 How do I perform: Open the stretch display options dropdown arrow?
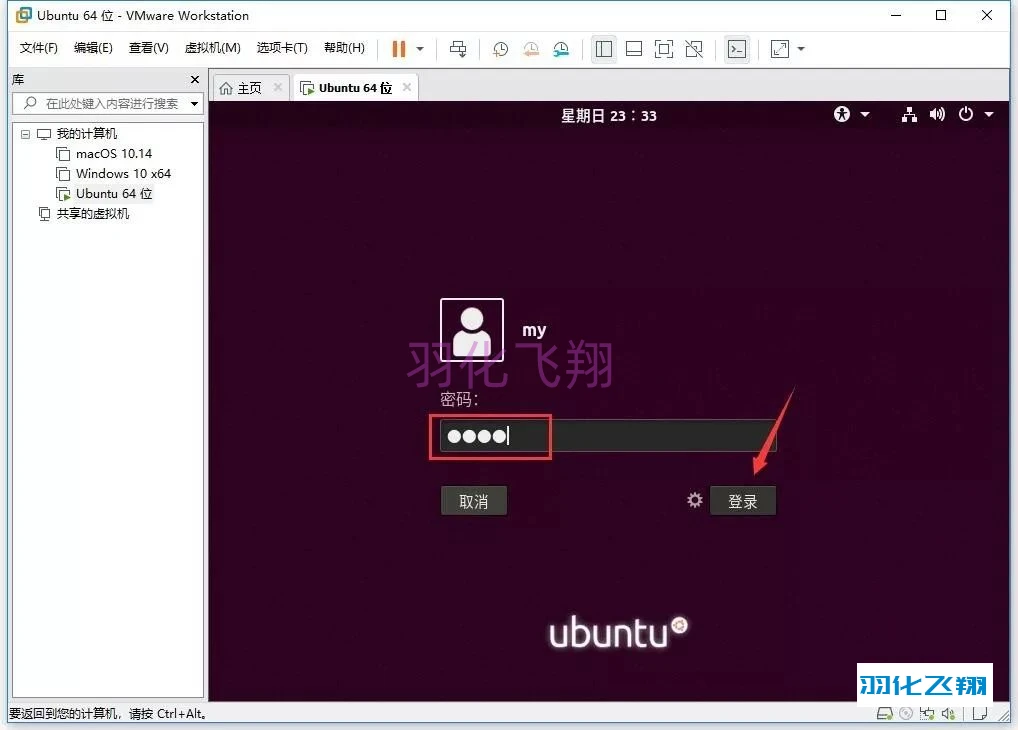click(x=801, y=49)
